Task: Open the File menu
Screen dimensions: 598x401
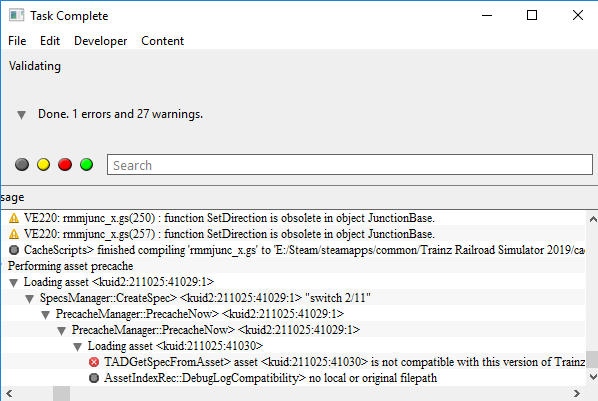Action: [x=17, y=41]
